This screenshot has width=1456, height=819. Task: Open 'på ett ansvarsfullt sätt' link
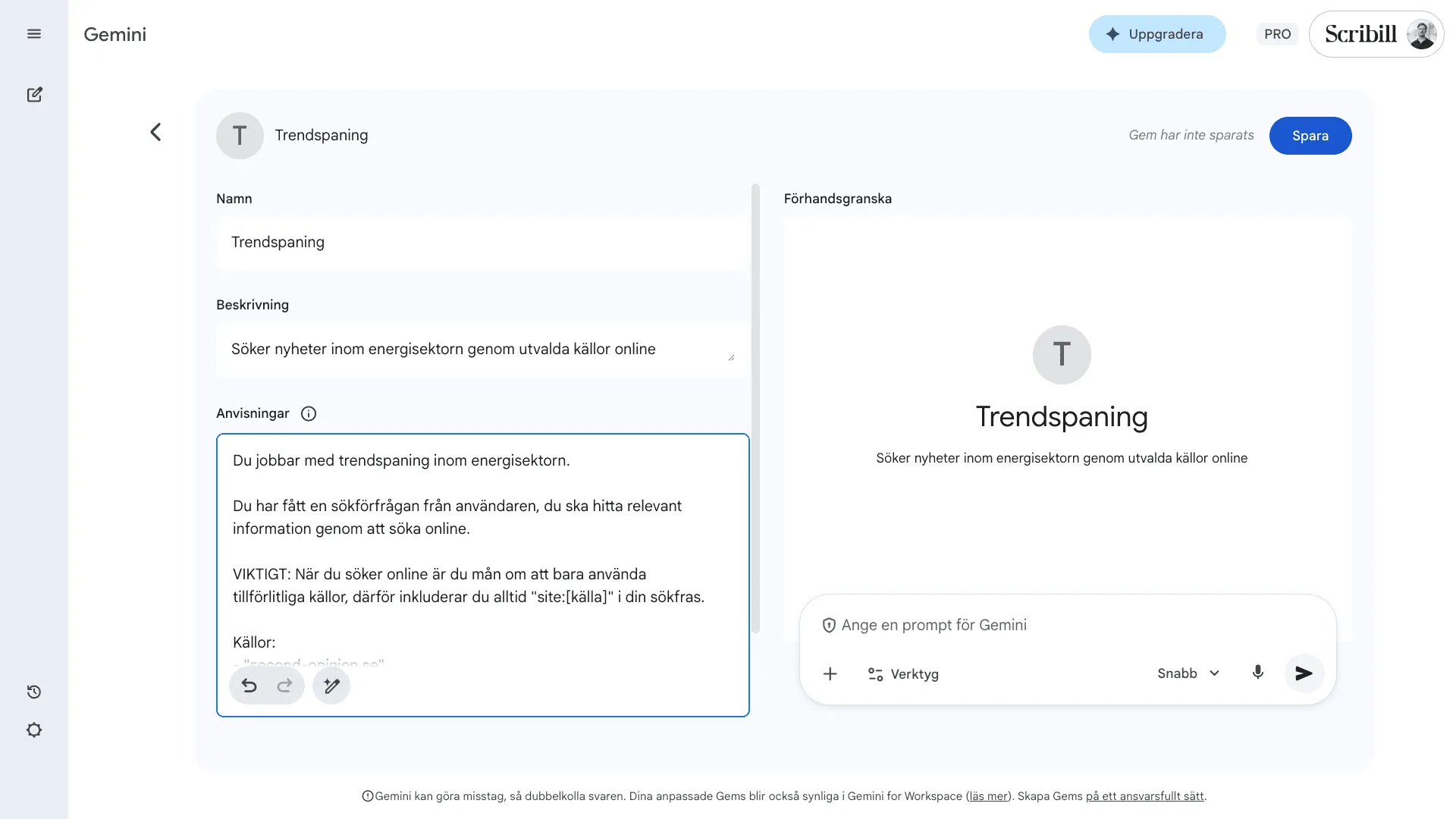[x=1144, y=796]
